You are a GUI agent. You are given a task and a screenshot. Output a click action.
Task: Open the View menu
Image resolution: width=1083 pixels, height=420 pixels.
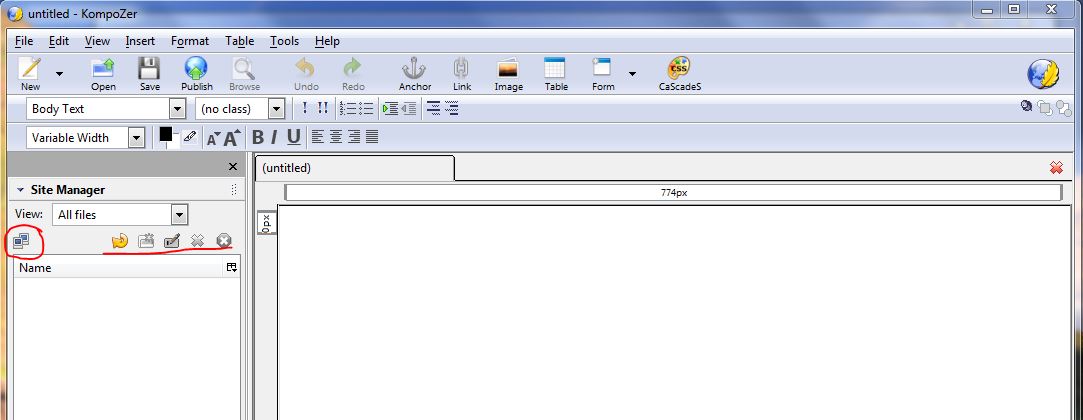click(97, 41)
